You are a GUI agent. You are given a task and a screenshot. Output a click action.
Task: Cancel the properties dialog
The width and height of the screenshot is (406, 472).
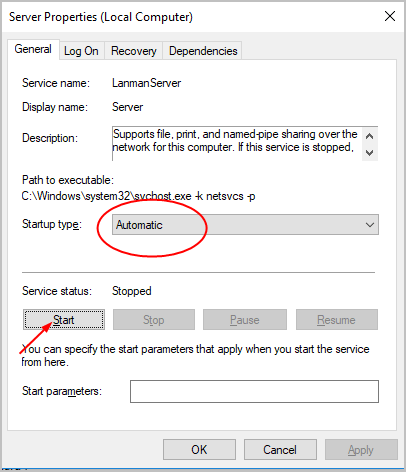280,450
